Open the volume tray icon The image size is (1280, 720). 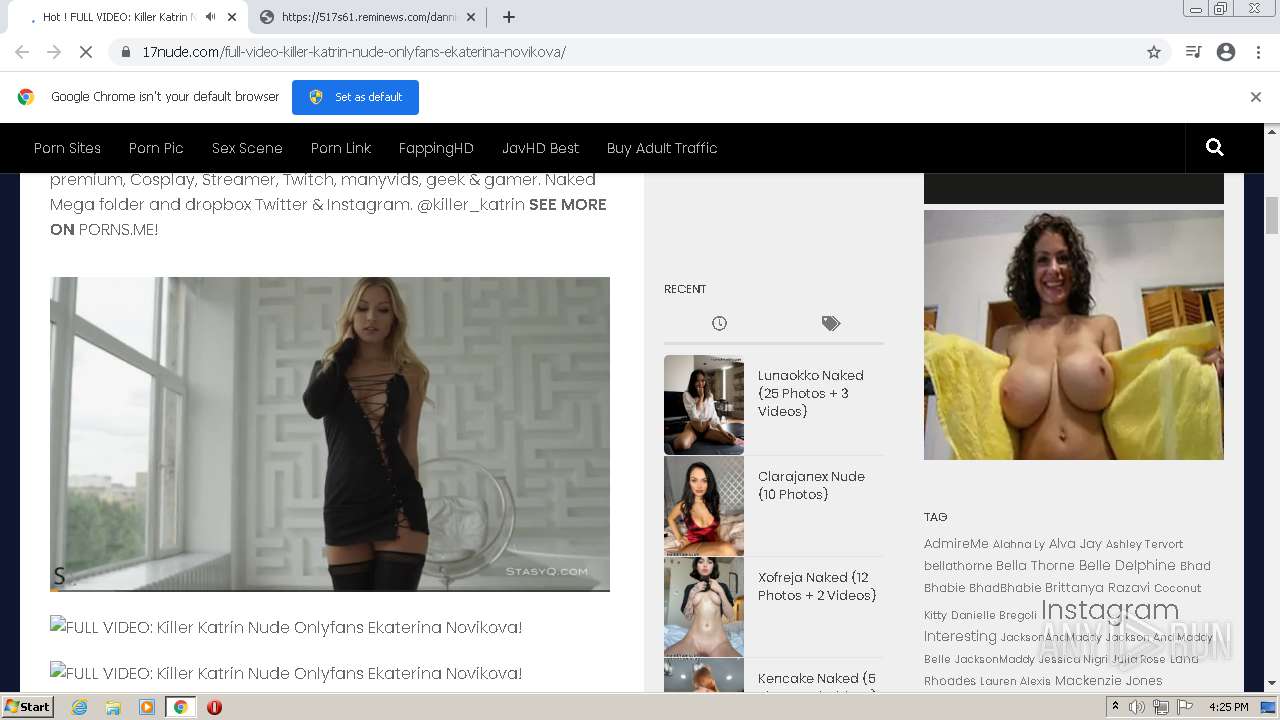1137,707
